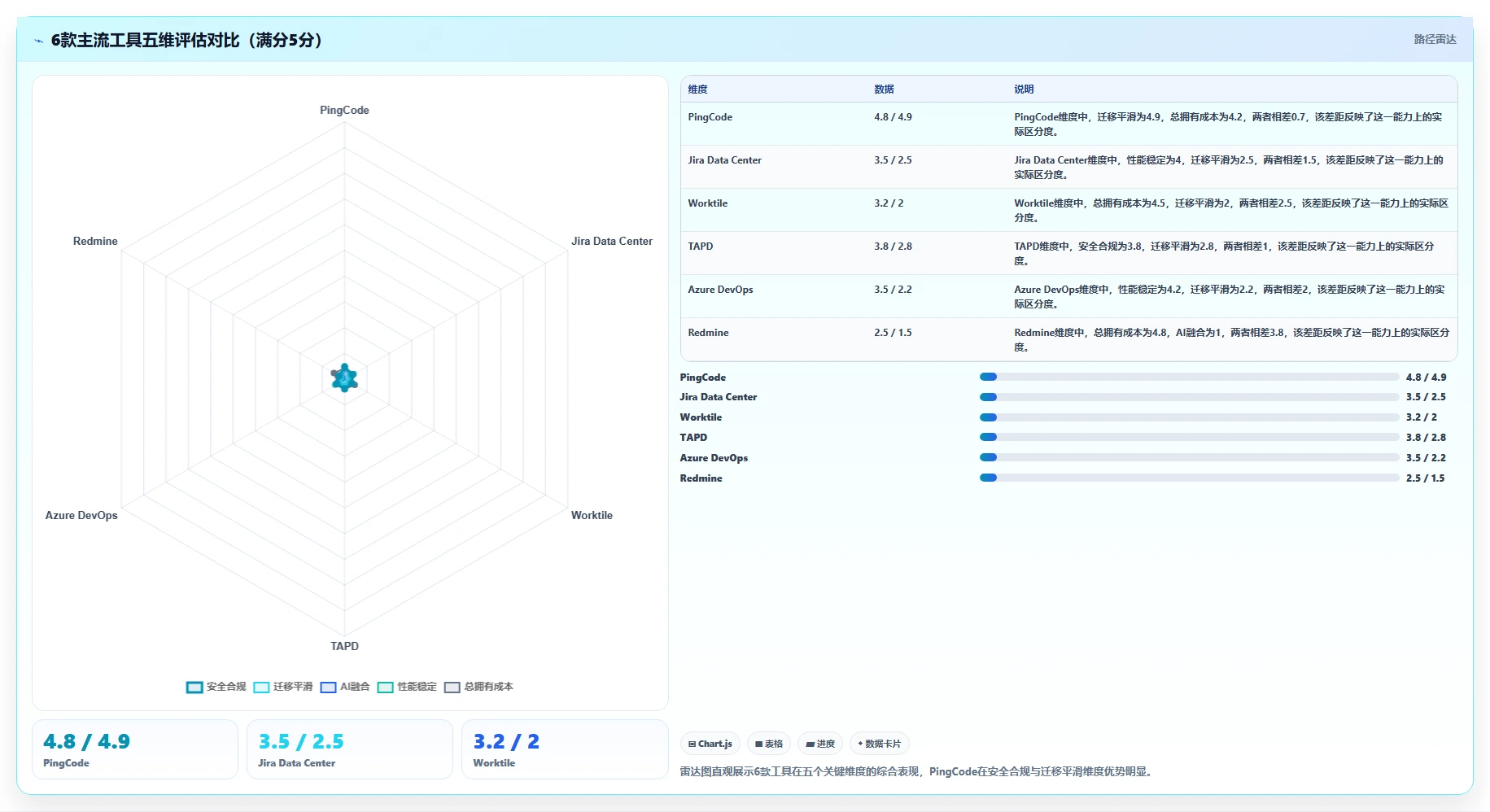
Task: Select the Azure DevOps table row name
Action: coord(720,290)
